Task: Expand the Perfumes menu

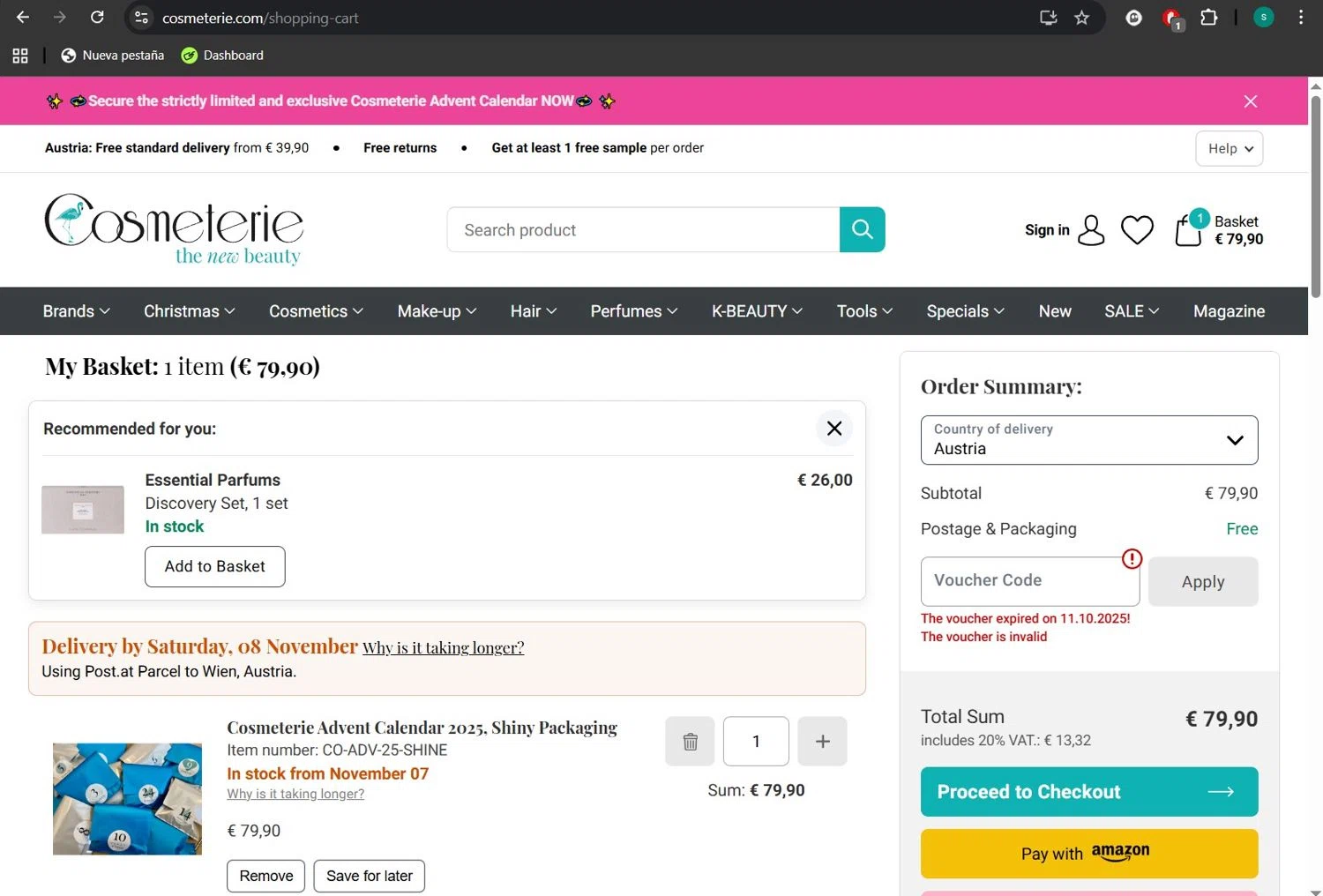Action: point(634,311)
